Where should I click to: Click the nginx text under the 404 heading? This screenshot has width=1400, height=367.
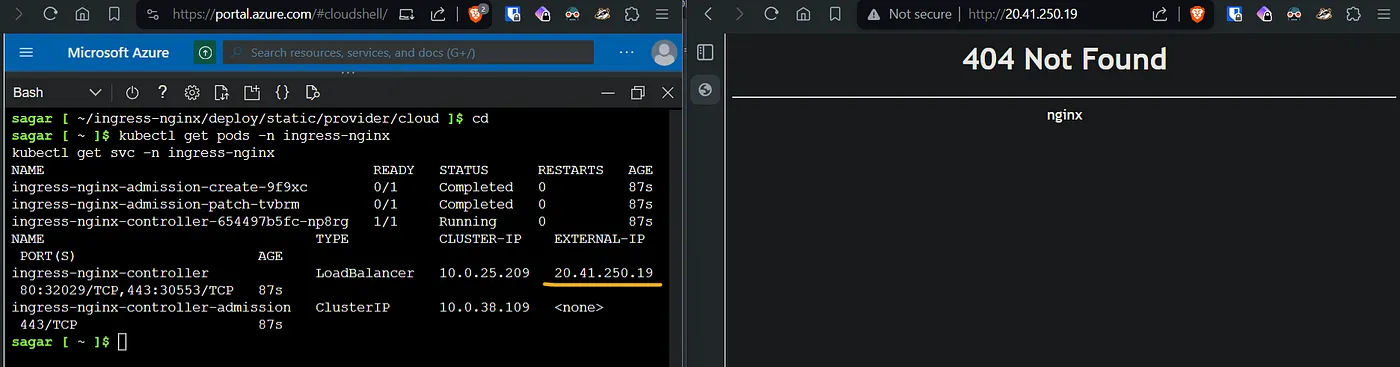coord(1064,115)
